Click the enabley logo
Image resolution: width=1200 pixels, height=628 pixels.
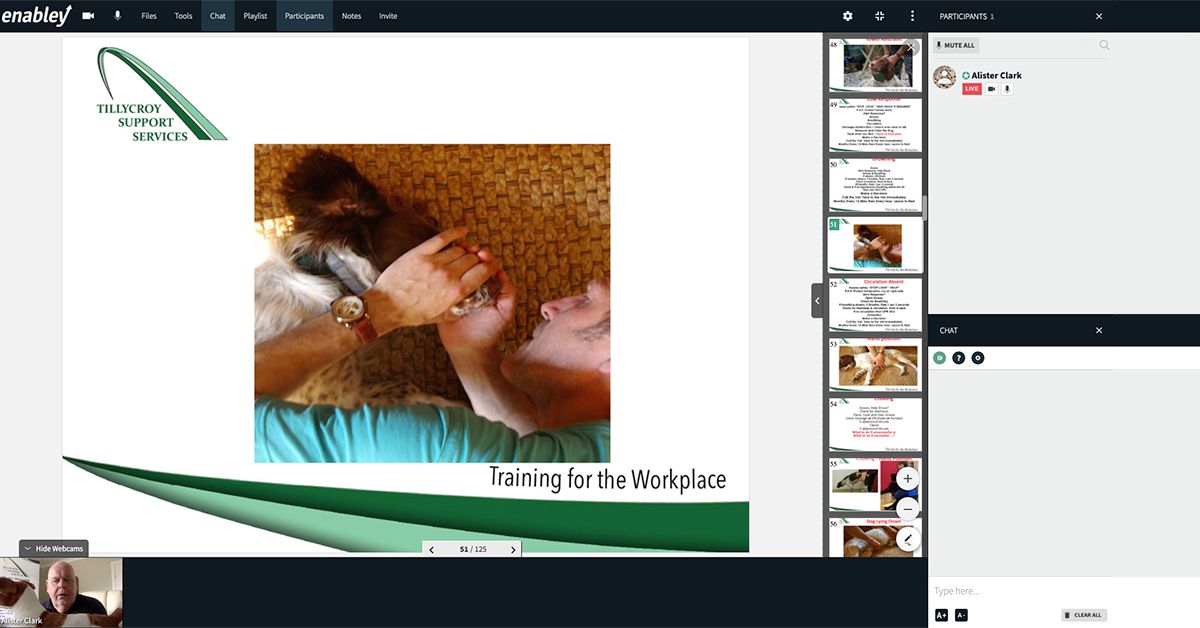point(36,15)
